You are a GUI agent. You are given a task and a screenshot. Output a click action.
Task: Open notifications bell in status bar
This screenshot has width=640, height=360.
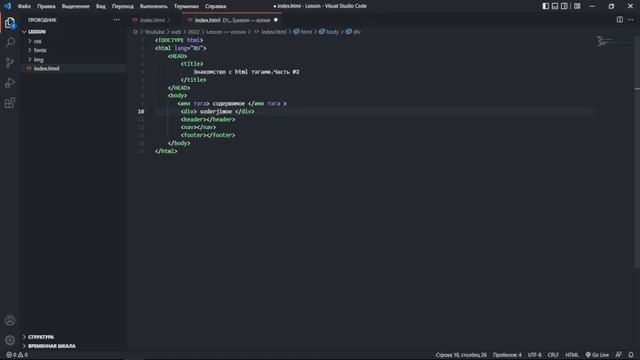[x=631, y=355]
